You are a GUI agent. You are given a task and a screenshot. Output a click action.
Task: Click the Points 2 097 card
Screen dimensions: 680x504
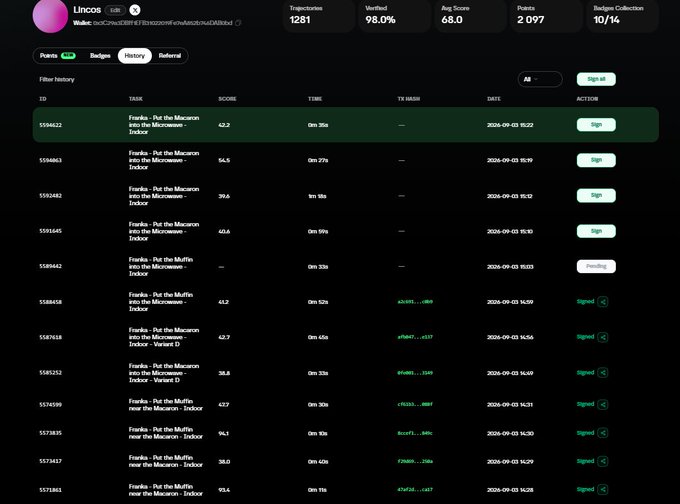tap(546, 16)
